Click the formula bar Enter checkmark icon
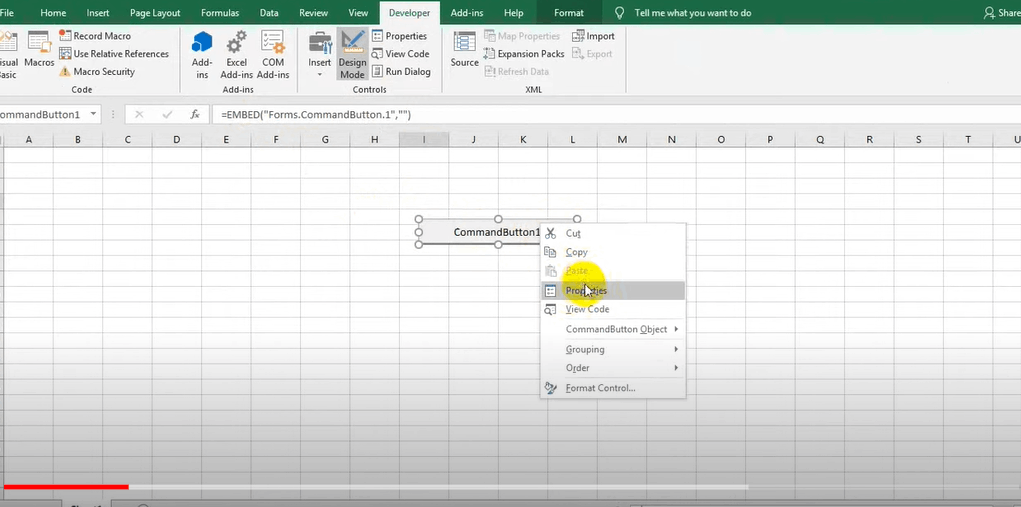This screenshot has height=507, width=1021. click(x=167, y=115)
